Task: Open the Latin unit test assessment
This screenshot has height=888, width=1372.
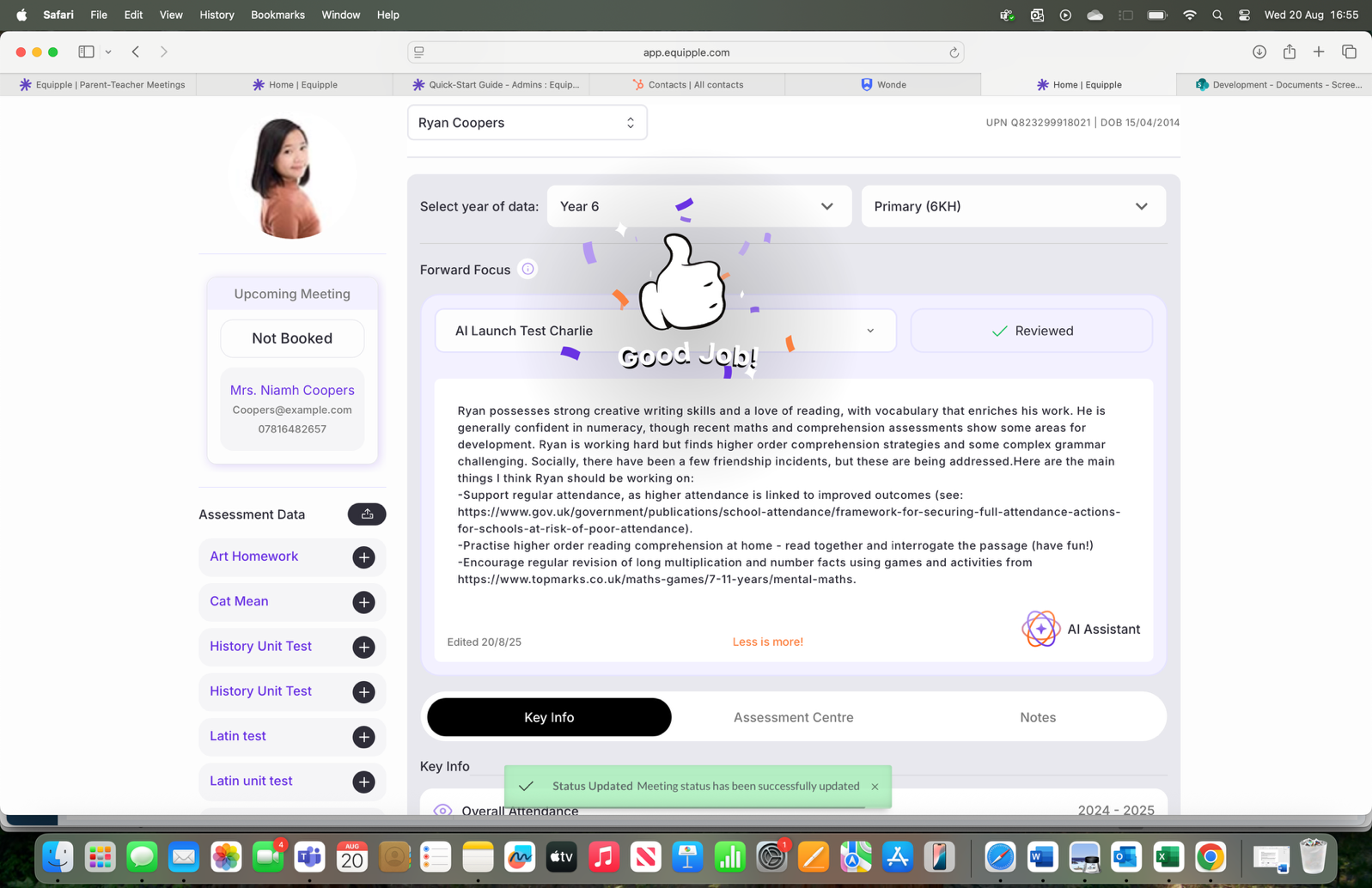Action: (x=251, y=781)
